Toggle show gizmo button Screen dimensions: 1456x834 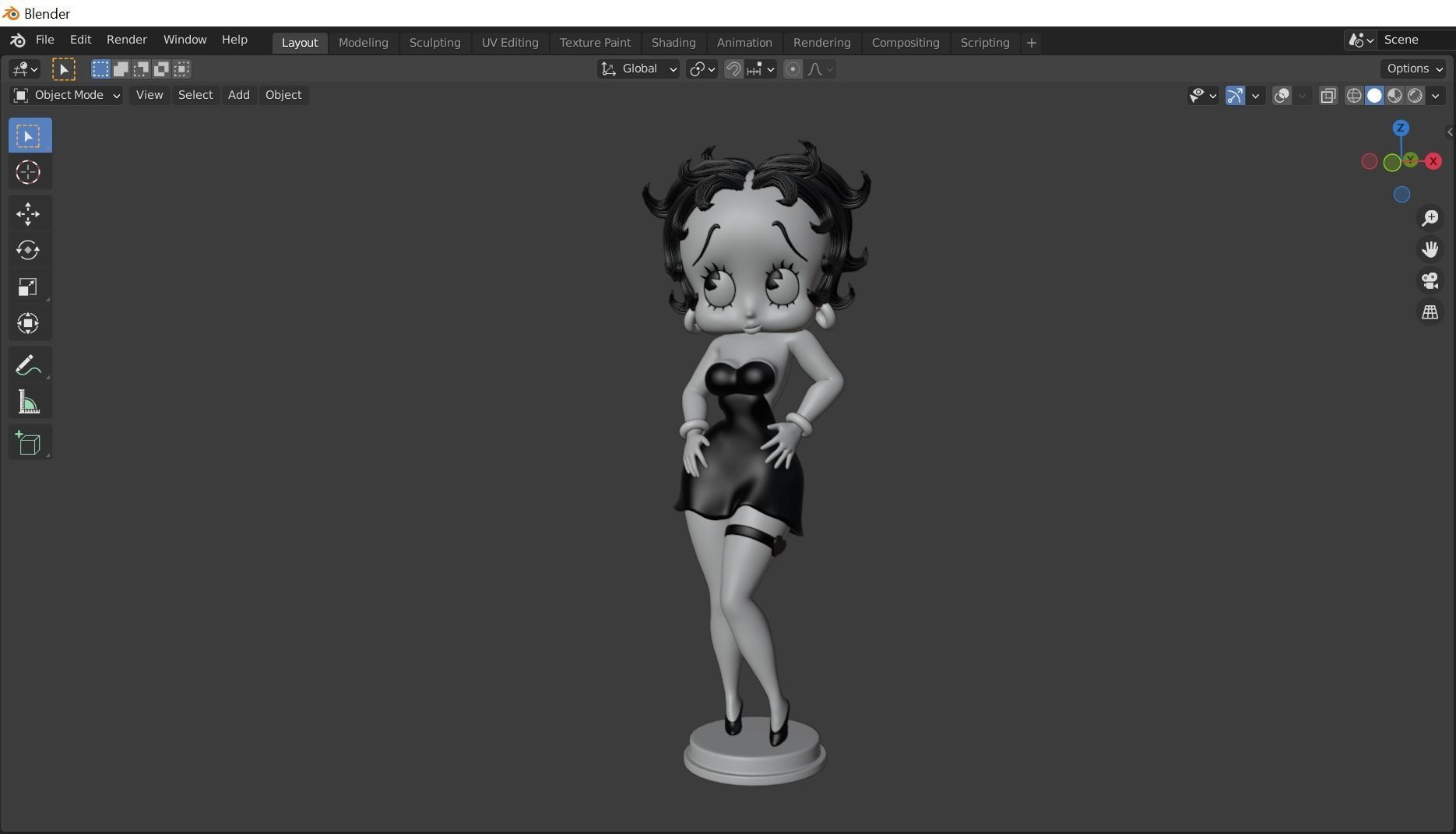click(x=1235, y=96)
